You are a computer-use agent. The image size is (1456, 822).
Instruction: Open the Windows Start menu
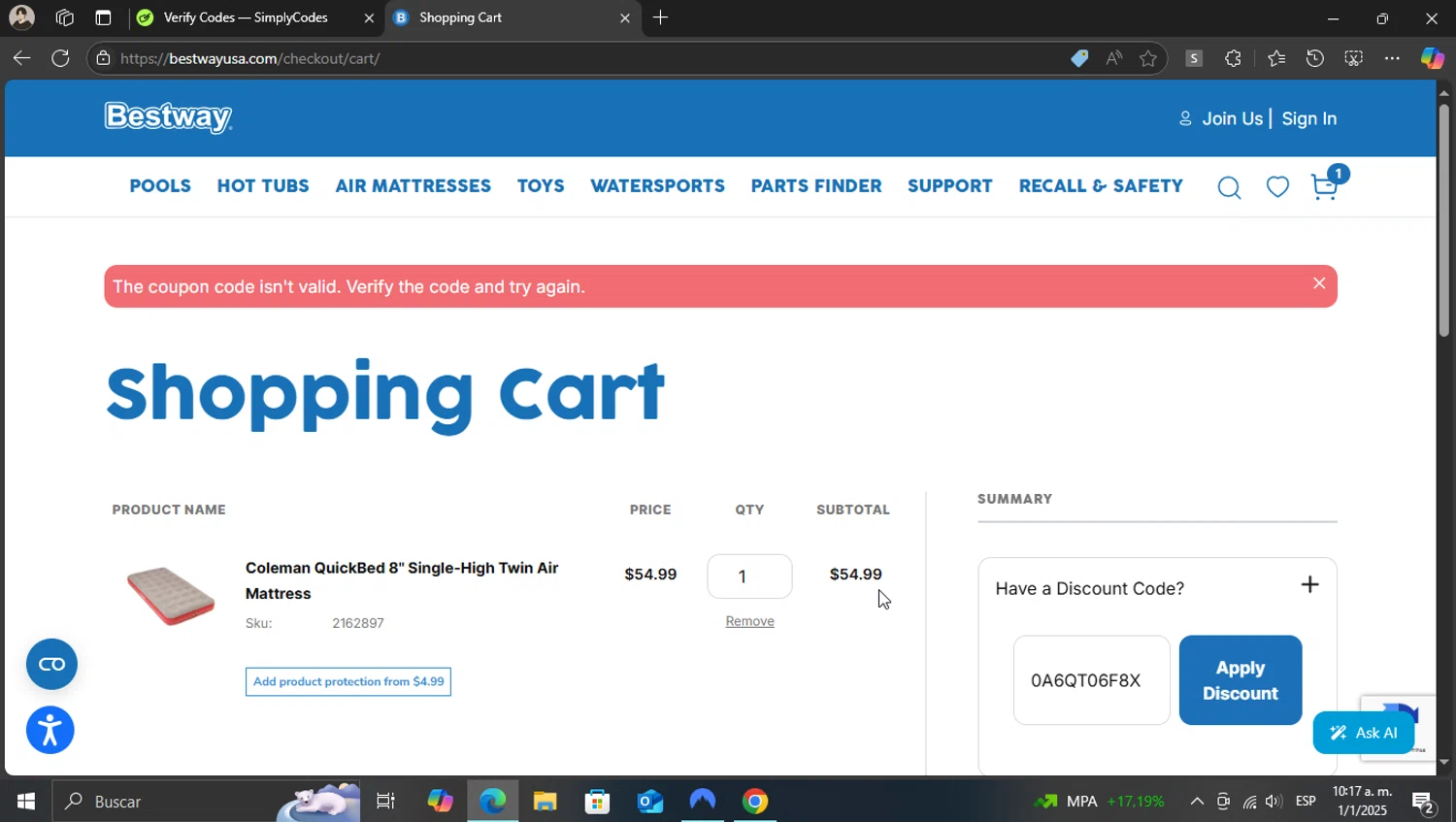click(25, 802)
